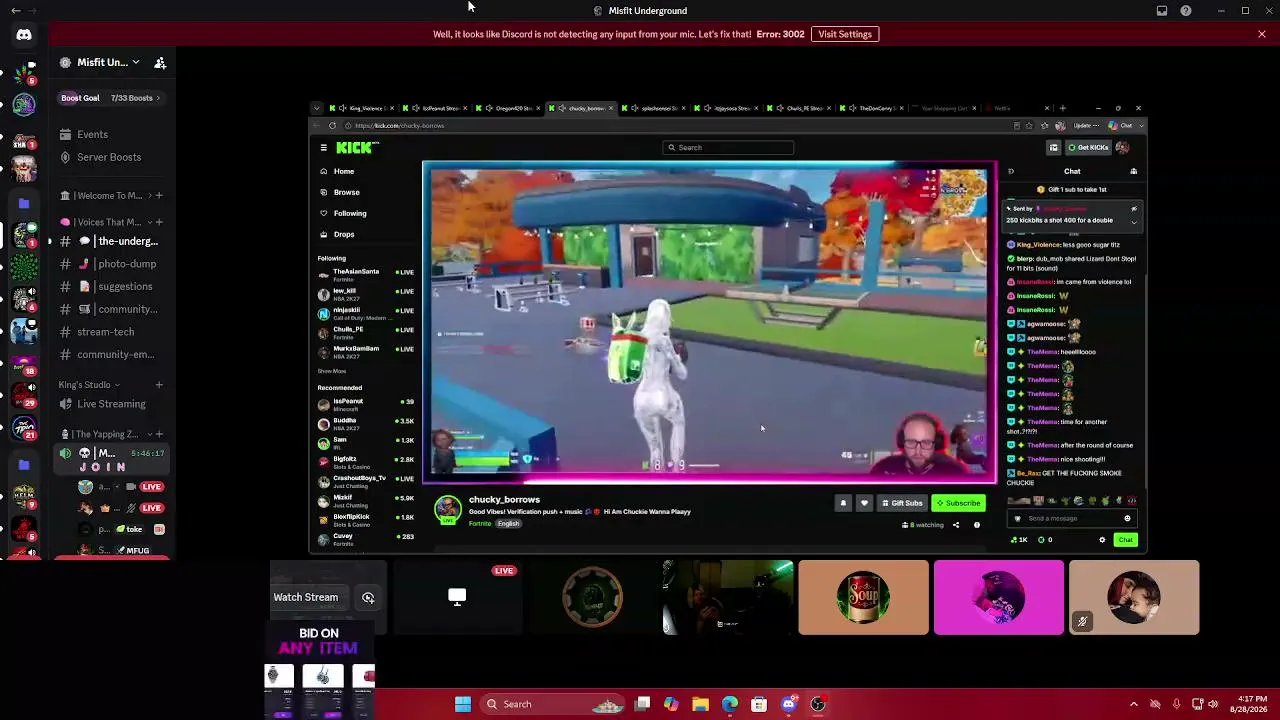Screen dimensions: 1280x720
Task: Select the Soup avatar participant tile
Action: click(x=864, y=597)
